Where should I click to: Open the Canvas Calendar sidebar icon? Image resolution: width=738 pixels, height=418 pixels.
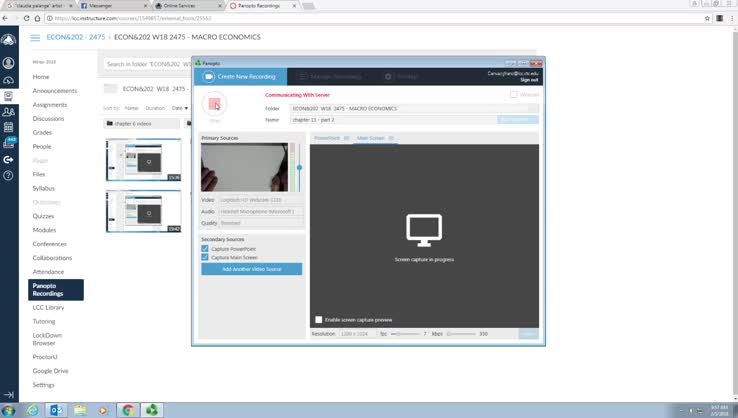coord(8,127)
